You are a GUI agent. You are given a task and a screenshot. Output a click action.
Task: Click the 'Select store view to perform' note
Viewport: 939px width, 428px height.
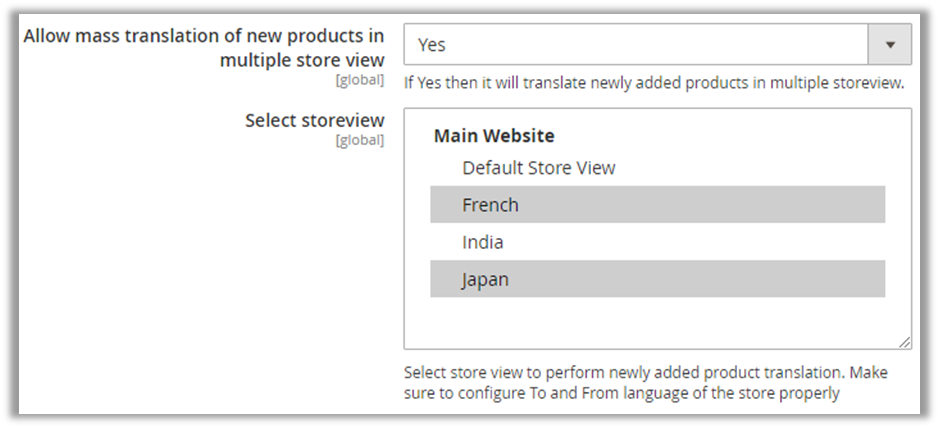(645, 373)
